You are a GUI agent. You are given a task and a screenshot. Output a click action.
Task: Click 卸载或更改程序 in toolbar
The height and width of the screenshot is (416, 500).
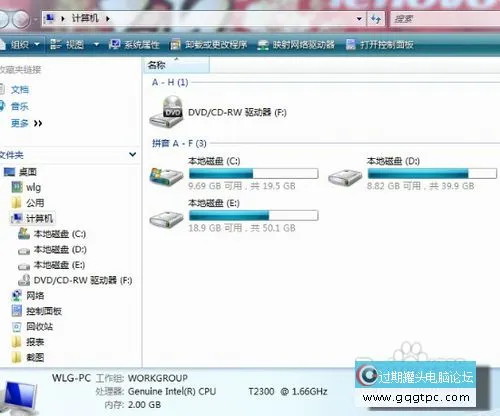click(x=209, y=44)
